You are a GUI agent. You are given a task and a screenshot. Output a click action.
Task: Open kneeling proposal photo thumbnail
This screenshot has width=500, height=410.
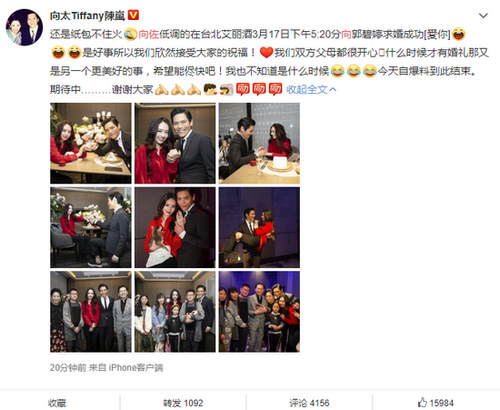(x=91, y=227)
